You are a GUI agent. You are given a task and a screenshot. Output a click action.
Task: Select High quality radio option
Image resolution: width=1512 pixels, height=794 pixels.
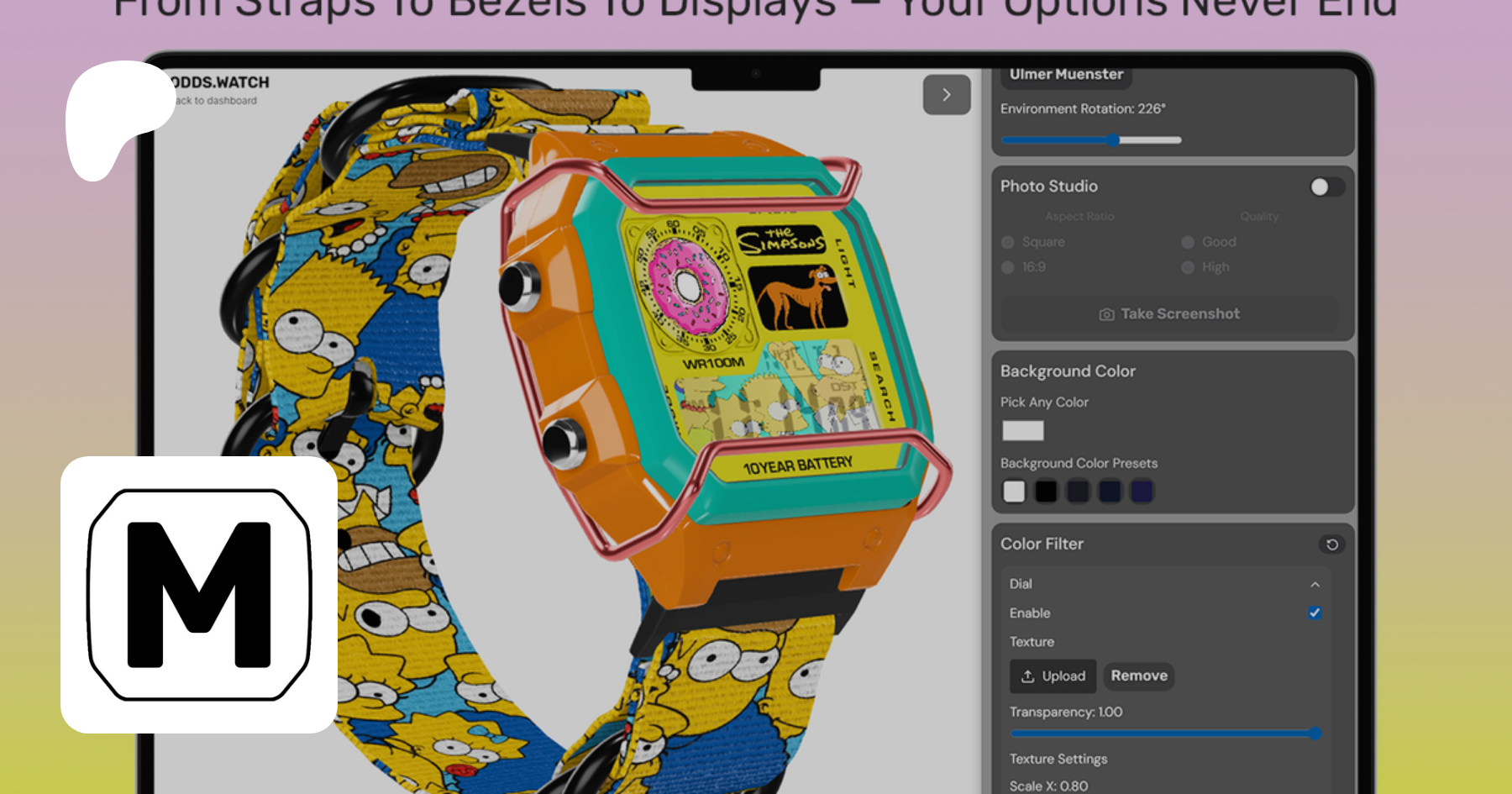coord(1188,268)
